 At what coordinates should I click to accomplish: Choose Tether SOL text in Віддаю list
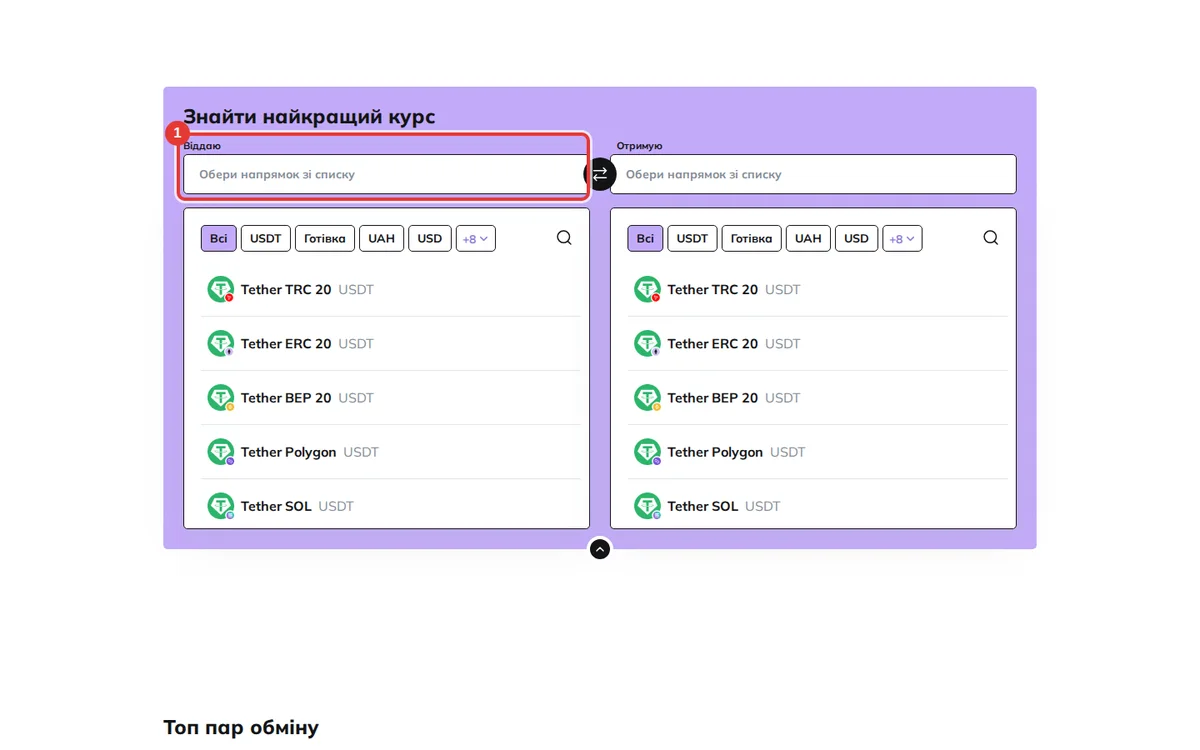click(x=276, y=506)
